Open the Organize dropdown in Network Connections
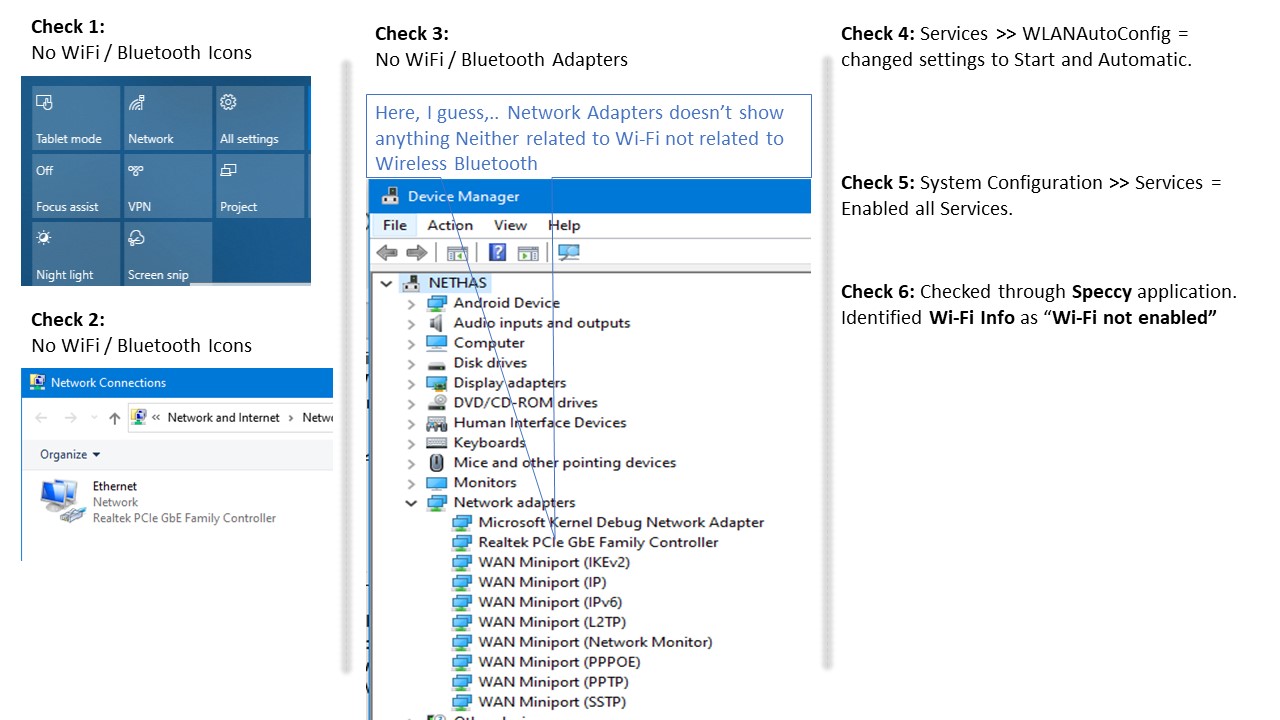Viewport: 1280px width, 720px height. point(70,454)
